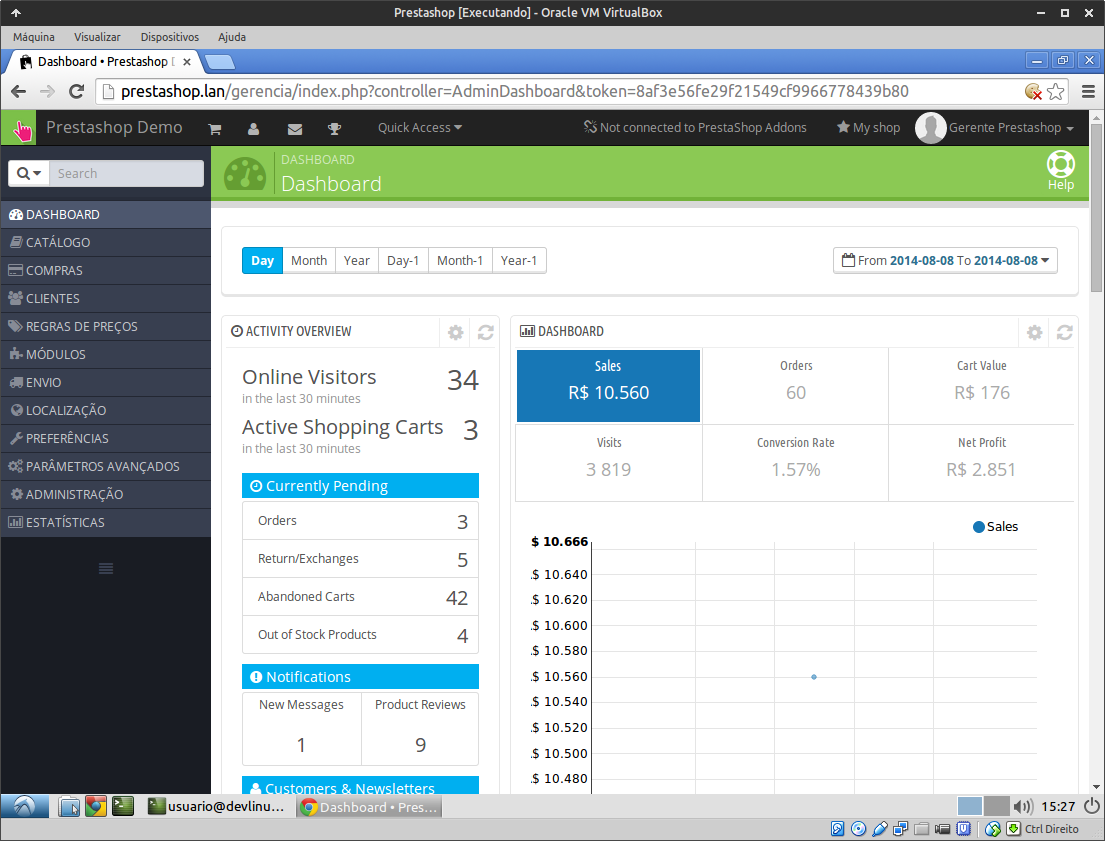
Task: Open Activity Overview settings gear
Action: coord(456,332)
